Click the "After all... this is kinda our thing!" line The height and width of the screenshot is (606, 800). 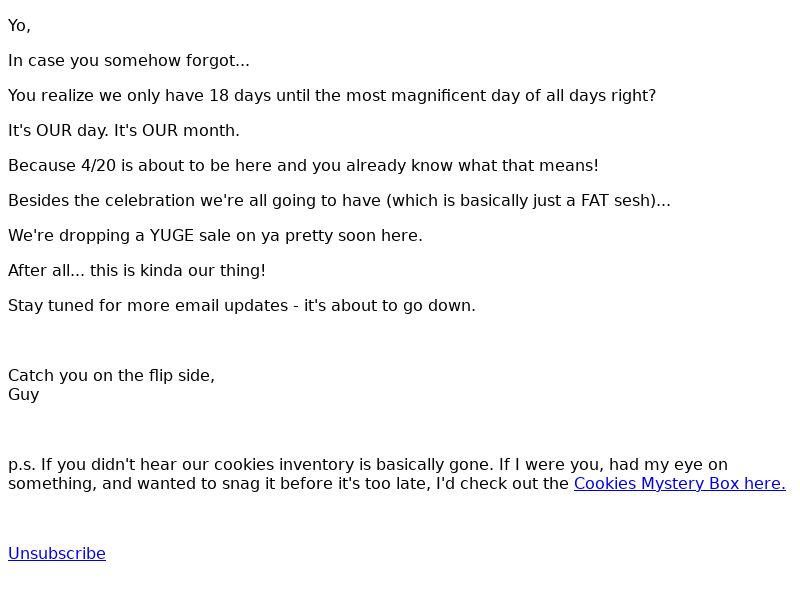pyautogui.click(x=137, y=270)
